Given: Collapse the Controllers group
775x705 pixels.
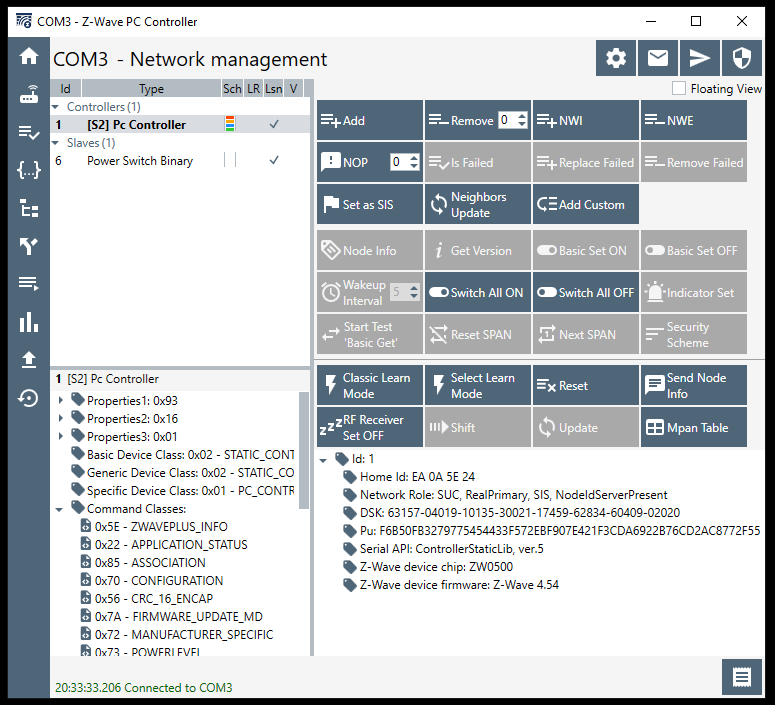Looking at the screenshot, I should (x=59, y=107).
